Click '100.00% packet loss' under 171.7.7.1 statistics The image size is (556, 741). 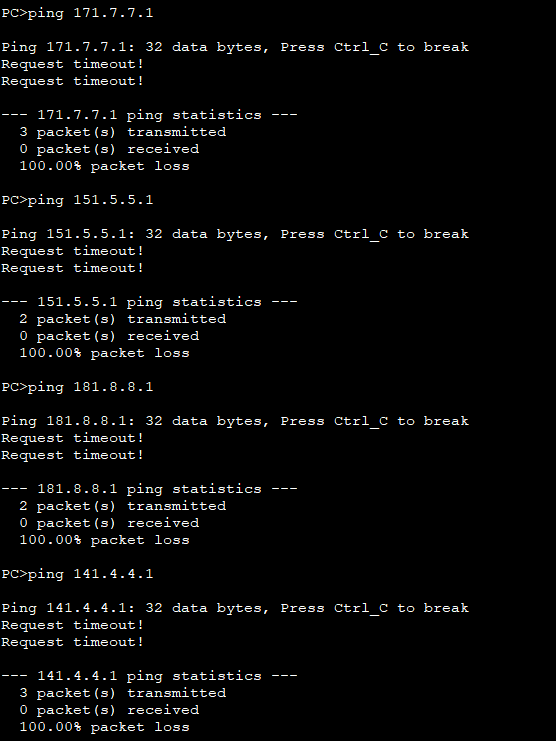point(104,166)
